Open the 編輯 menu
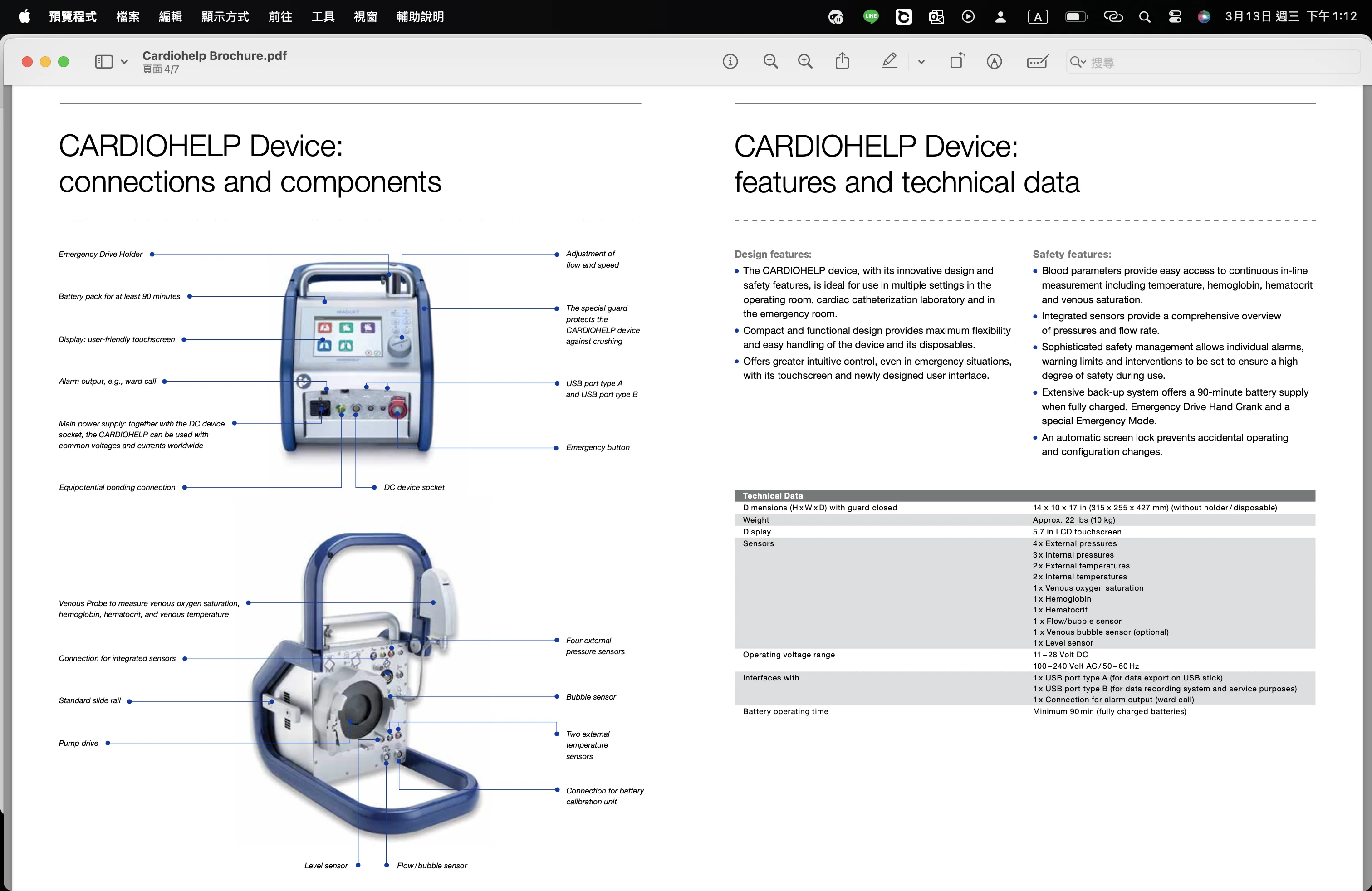This screenshot has width=1372, height=891. [x=171, y=17]
